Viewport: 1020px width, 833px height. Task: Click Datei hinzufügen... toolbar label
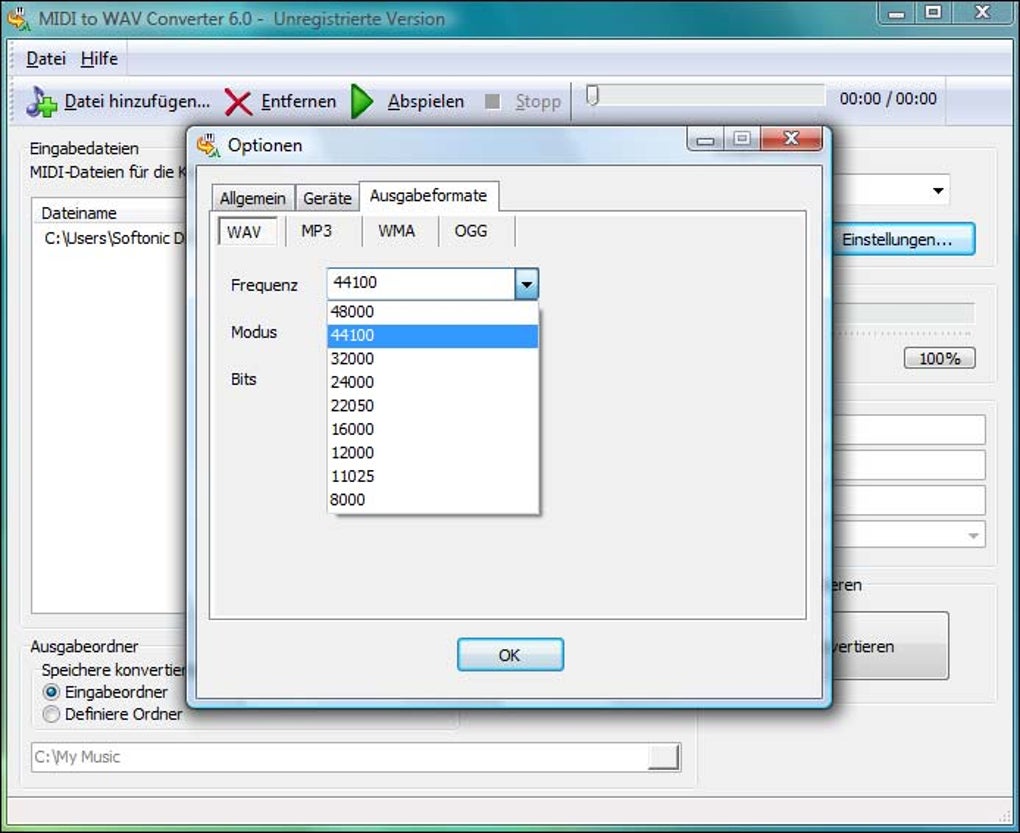[137, 101]
